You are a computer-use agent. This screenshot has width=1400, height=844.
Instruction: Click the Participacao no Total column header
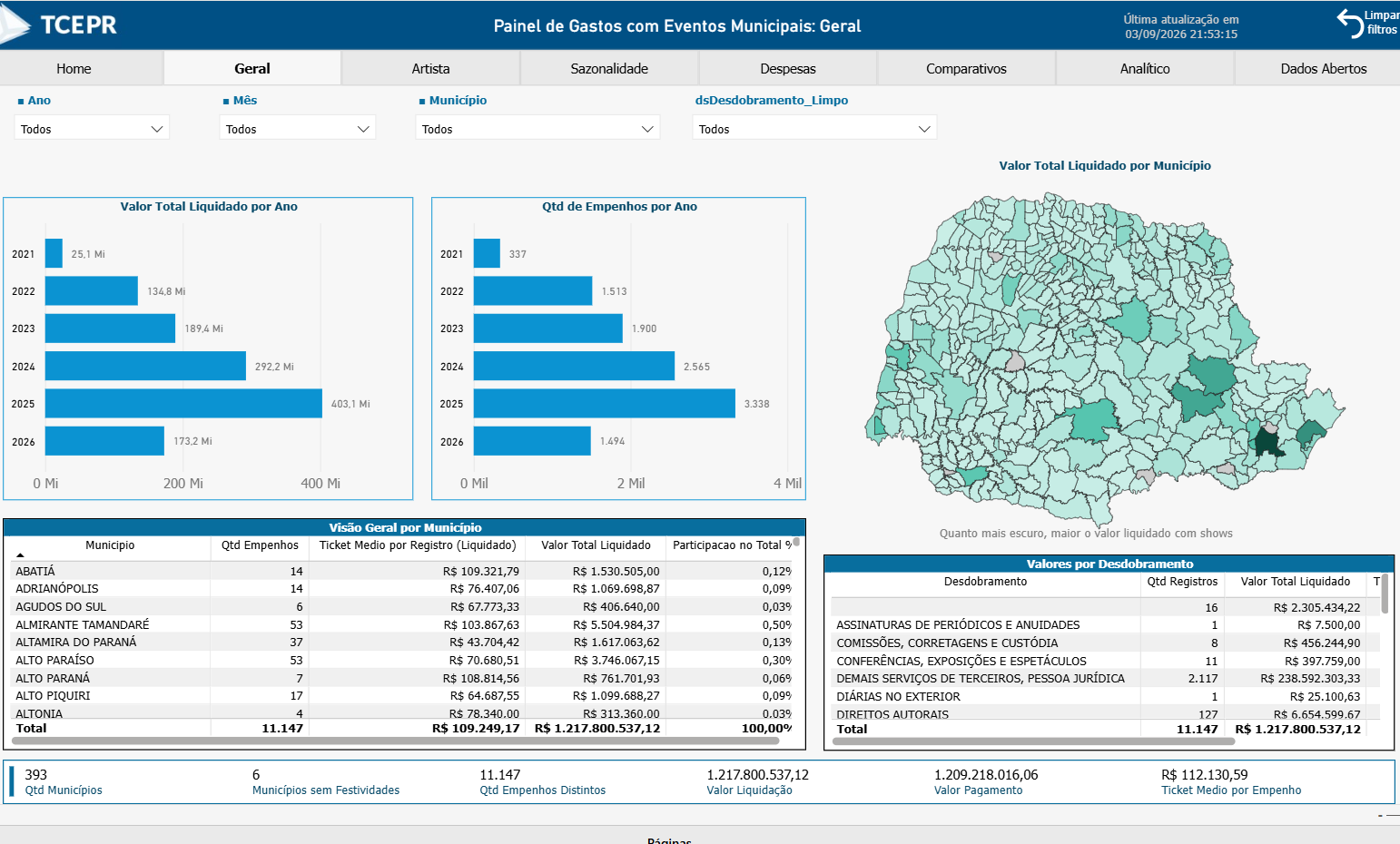point(731,545)
